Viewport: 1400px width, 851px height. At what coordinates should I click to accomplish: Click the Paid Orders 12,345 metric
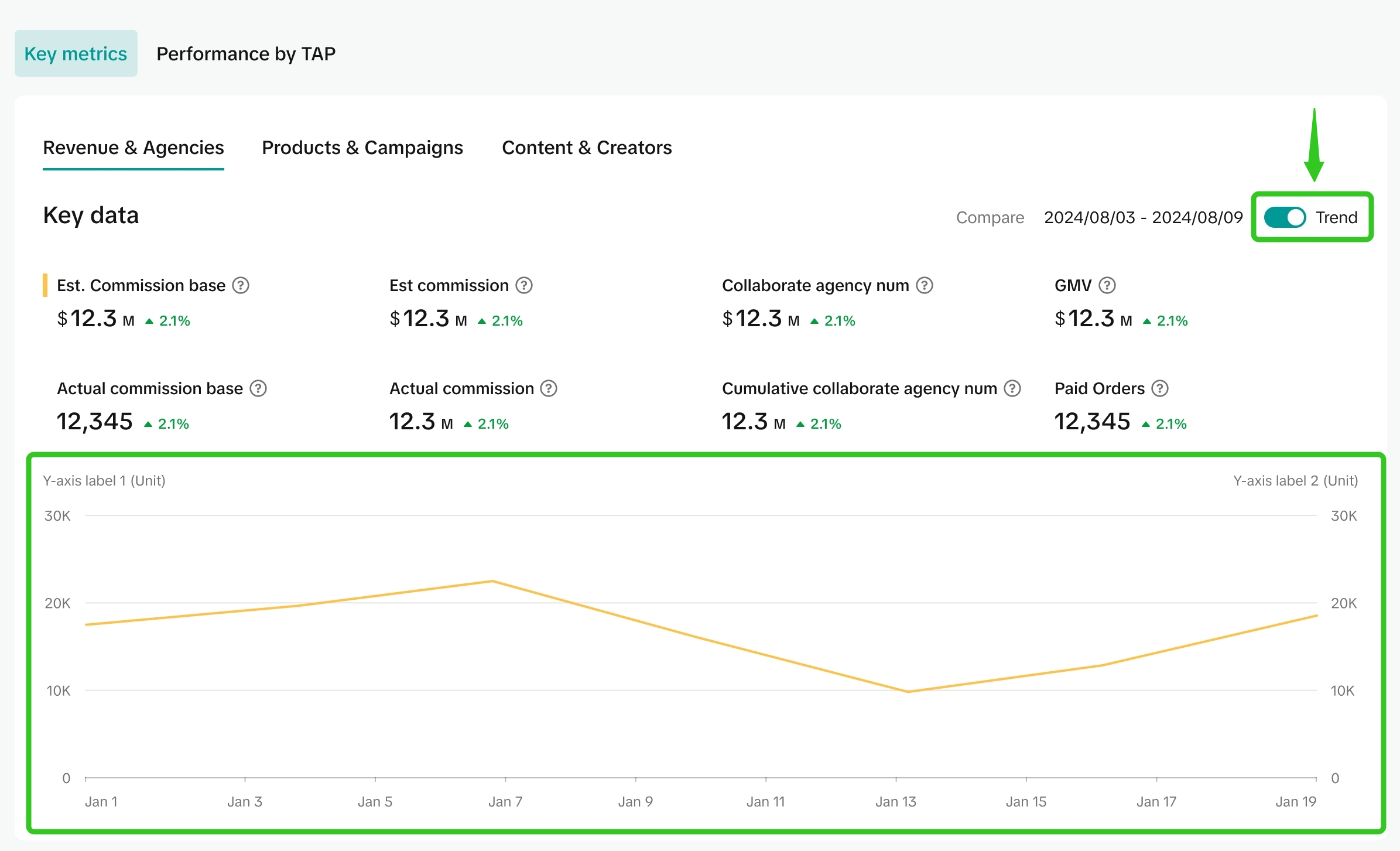[1092, 422]
